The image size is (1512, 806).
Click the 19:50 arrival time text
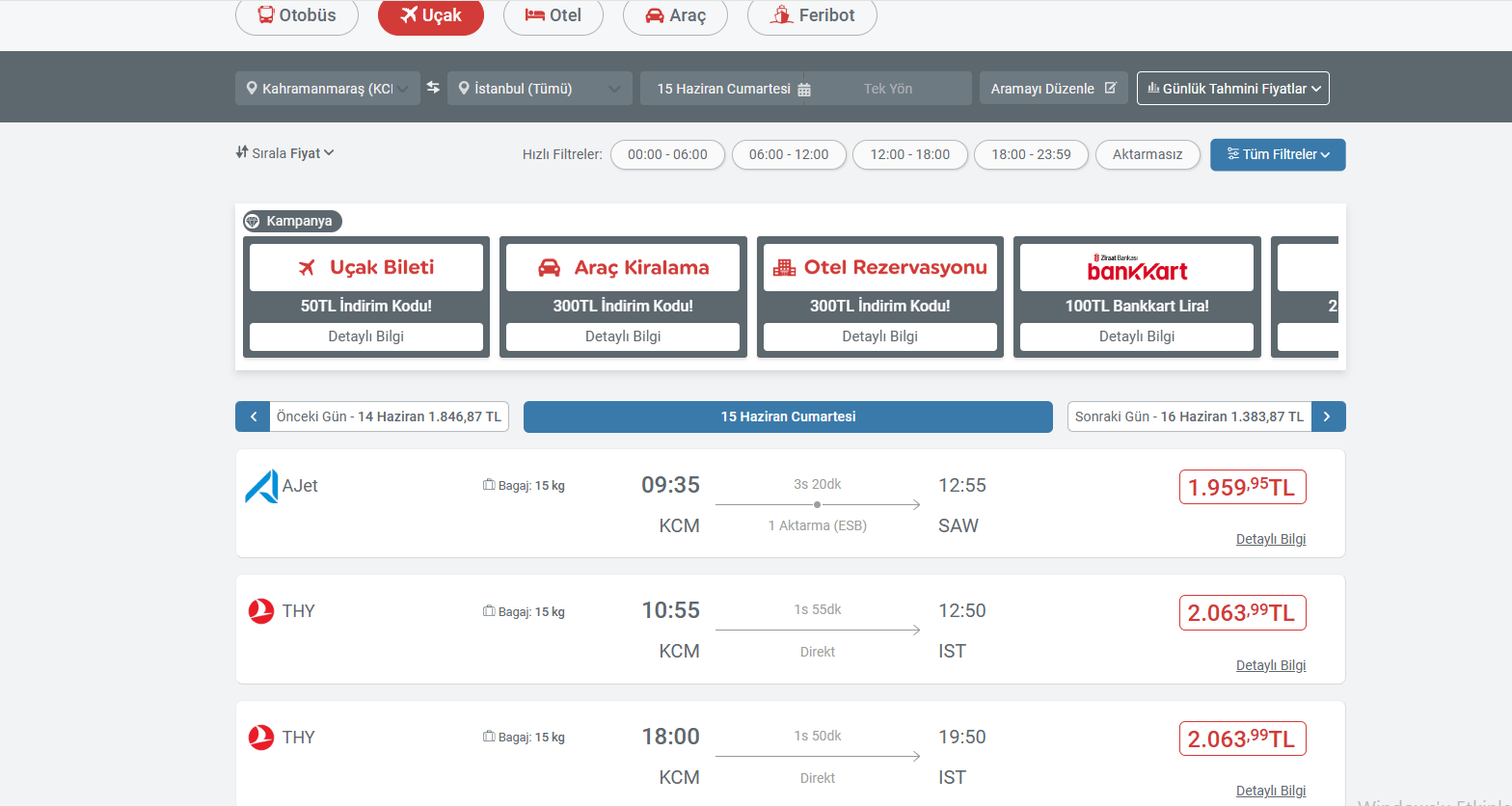[x=962, y=738]
